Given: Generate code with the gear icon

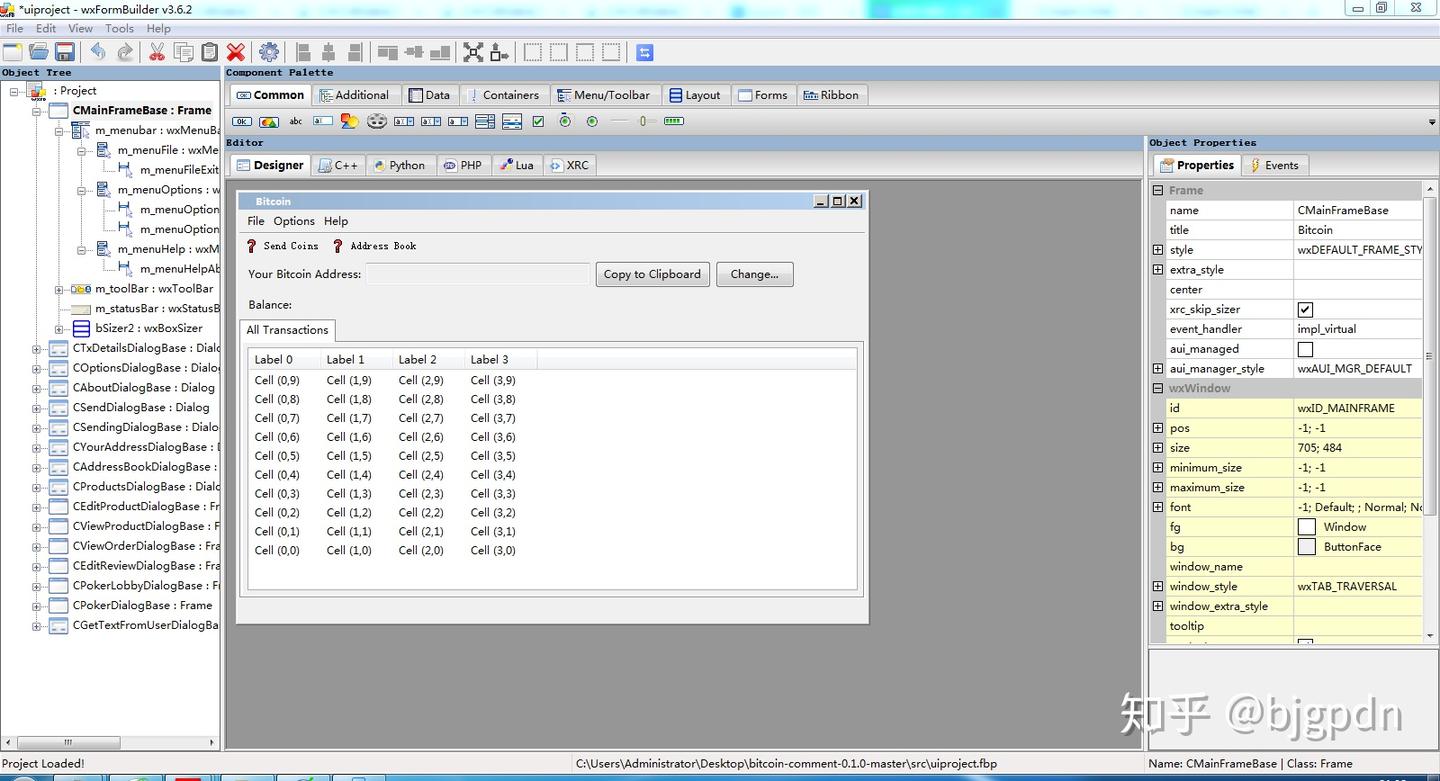Looking at the screenshot, I should [269, 52].
